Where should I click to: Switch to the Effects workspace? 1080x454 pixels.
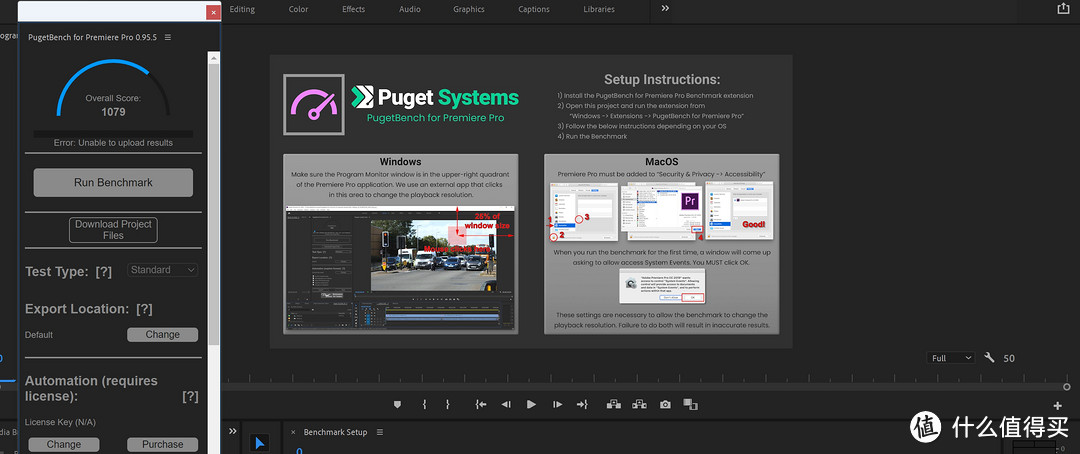pos(354,9)
